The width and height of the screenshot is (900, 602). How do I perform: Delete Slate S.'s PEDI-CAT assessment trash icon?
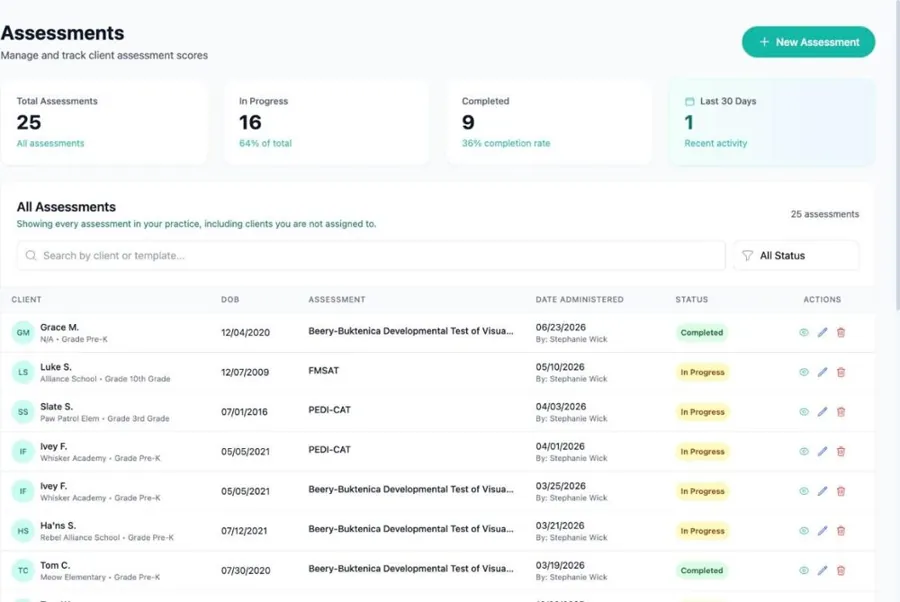pyautogui.click(x=841, y=411)
